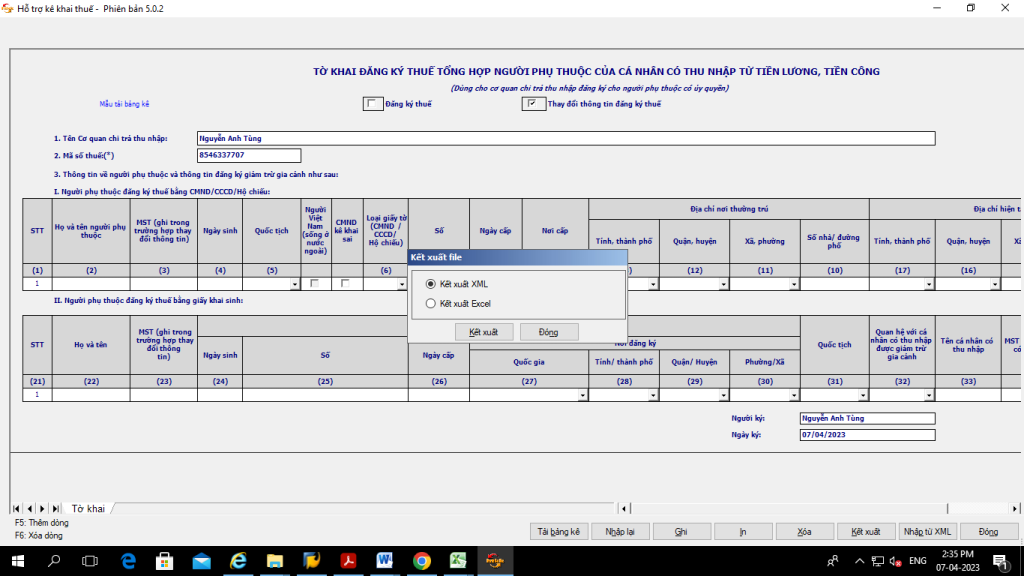This screenshot has height=576, width=1024.
Task: Switch to the Tờ khai sheet tab
Action: 88,509
